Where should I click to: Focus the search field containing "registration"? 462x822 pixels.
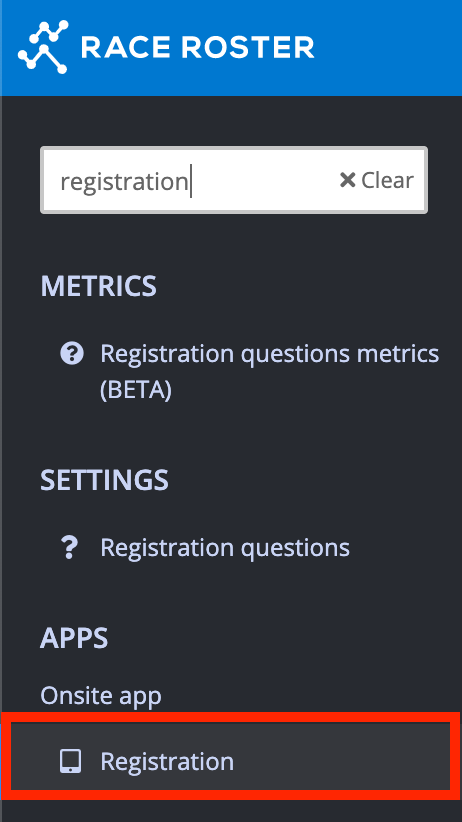[234, 180]
